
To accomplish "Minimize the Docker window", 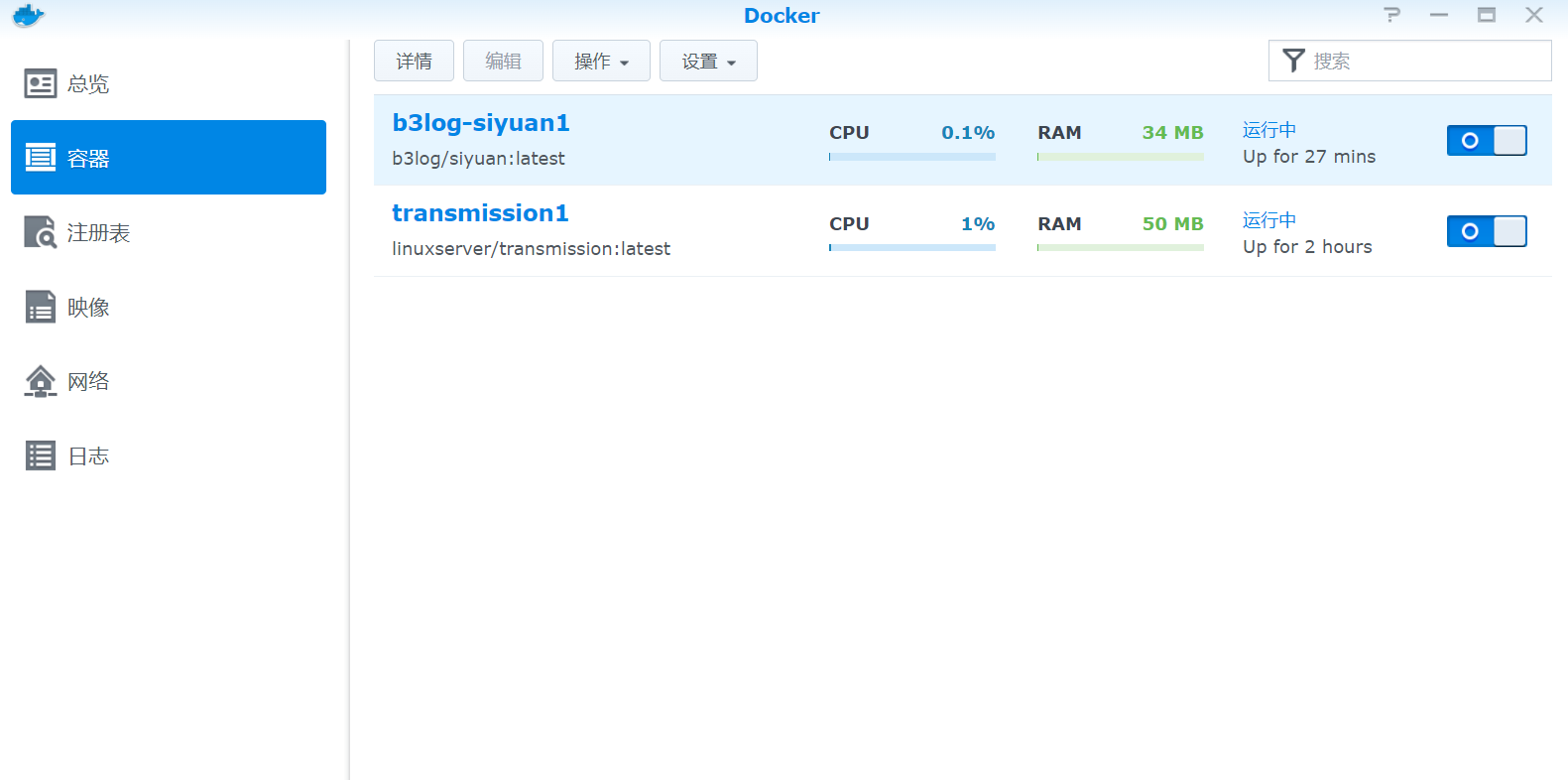I will (1439, 15).
